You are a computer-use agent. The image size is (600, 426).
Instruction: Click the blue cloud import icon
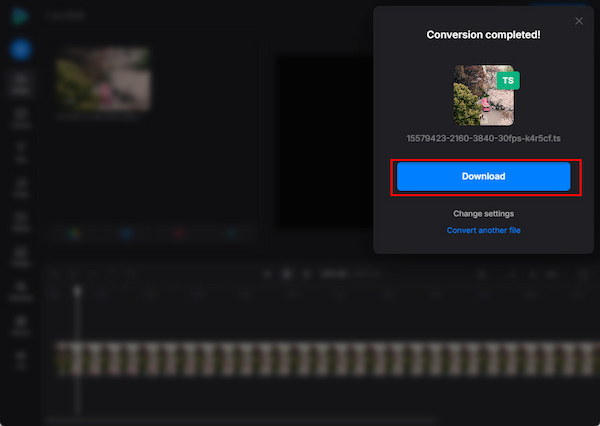(x=127, y=233)
